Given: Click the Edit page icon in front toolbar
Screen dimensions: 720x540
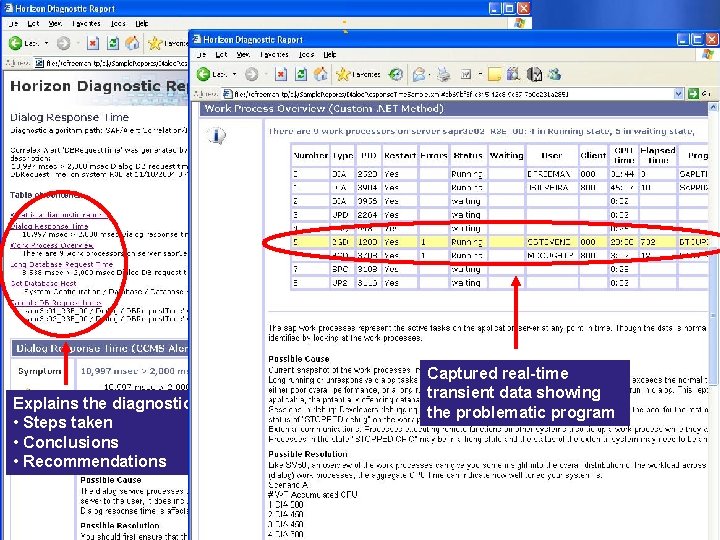Looking at the screenshot, I should [x=466, y=74].
